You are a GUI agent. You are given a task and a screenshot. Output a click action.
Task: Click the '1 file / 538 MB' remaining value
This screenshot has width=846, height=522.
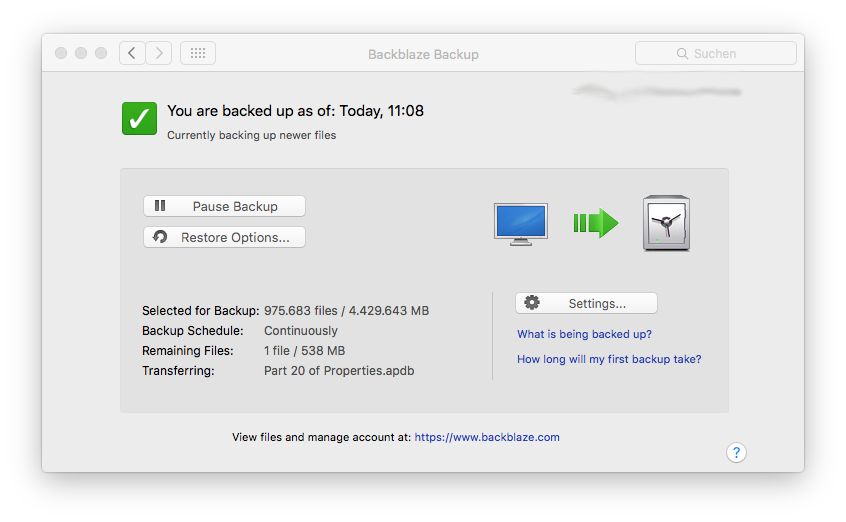[304, 351]
